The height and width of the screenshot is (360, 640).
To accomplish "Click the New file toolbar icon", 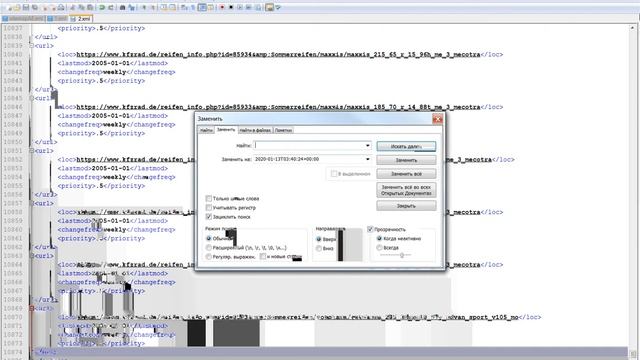I will pos(9,7).
